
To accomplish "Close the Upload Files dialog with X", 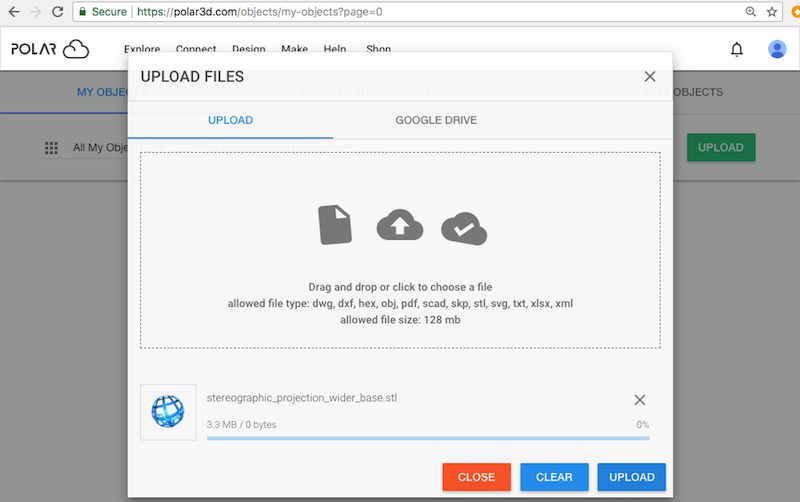I will pos(649,77).
